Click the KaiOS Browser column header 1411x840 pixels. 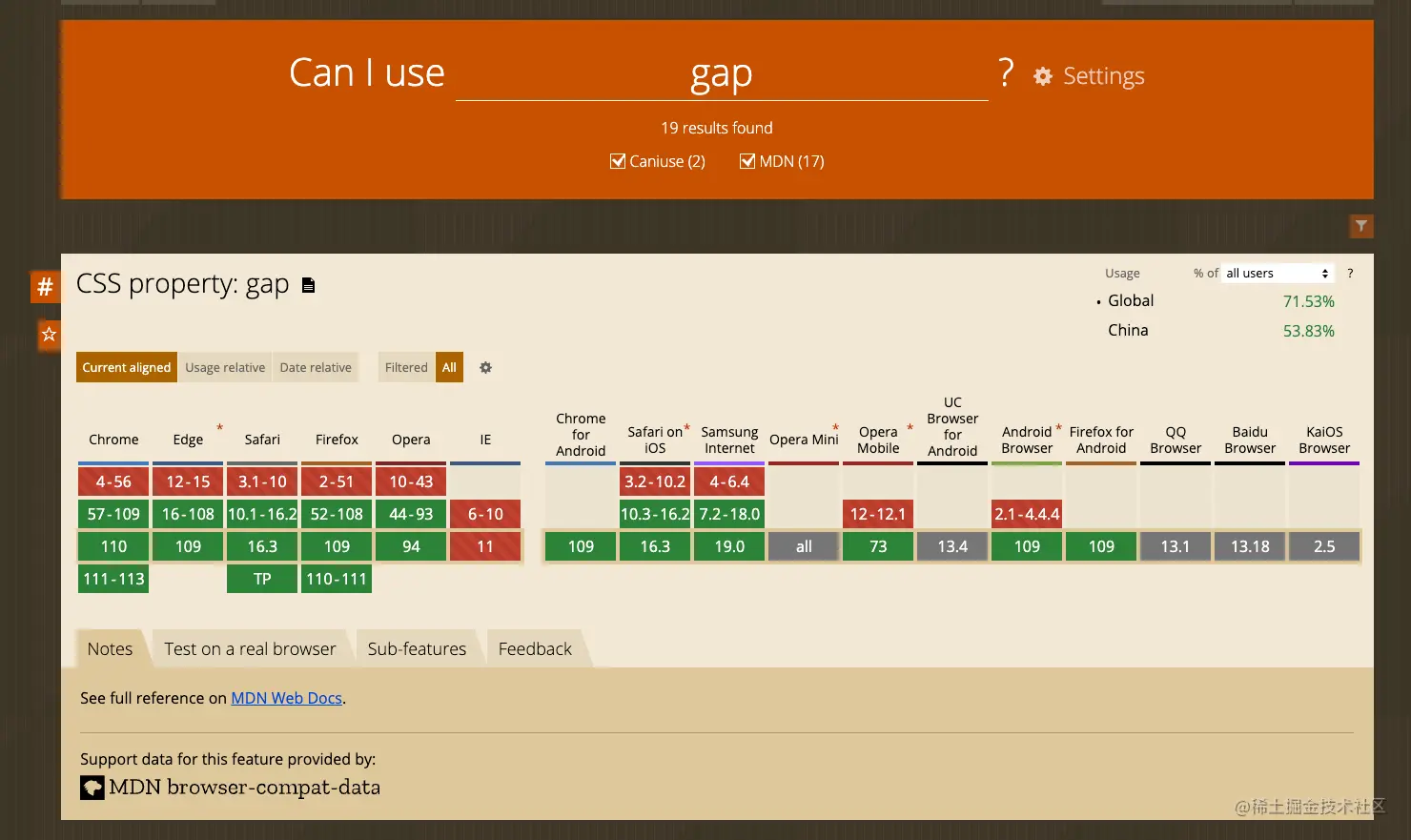tap(1324, 440)
